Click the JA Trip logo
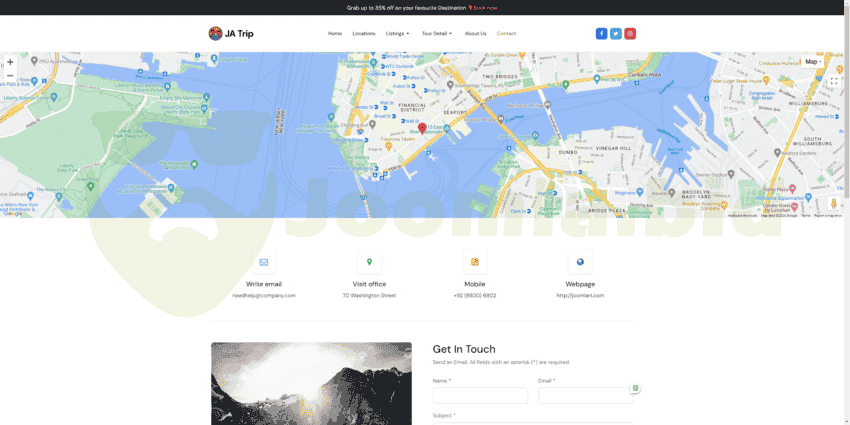The width and height of the screenshot is (850, 425). [231, 33]
